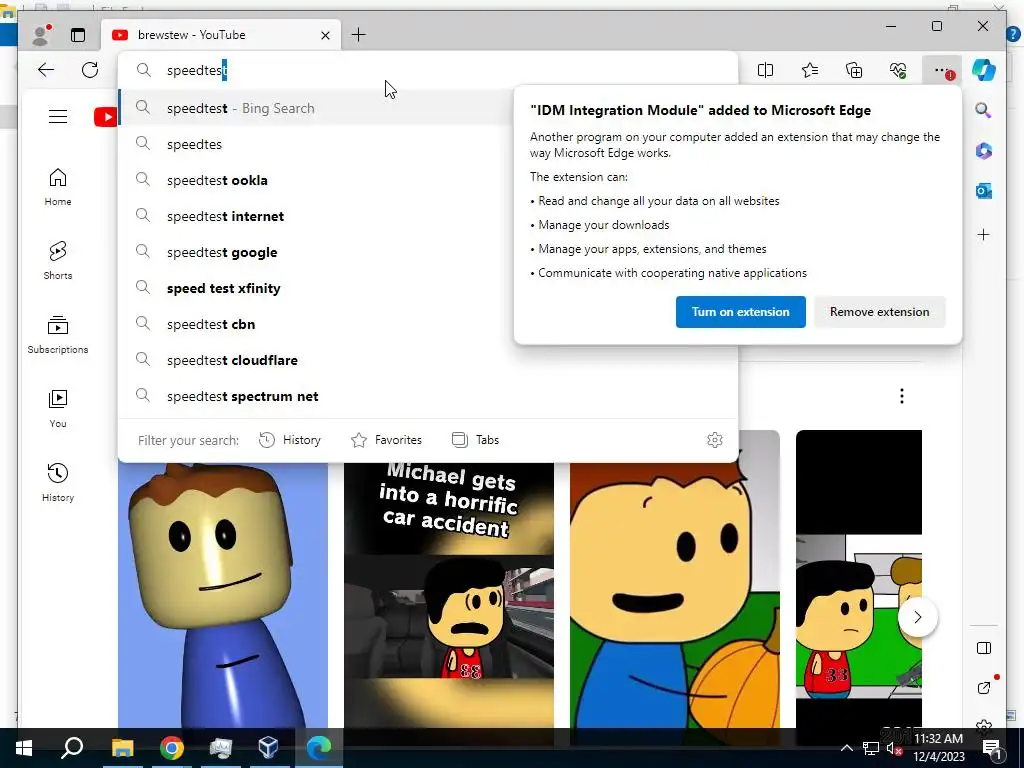Open File Explorer from taskbar

point(122,748)
